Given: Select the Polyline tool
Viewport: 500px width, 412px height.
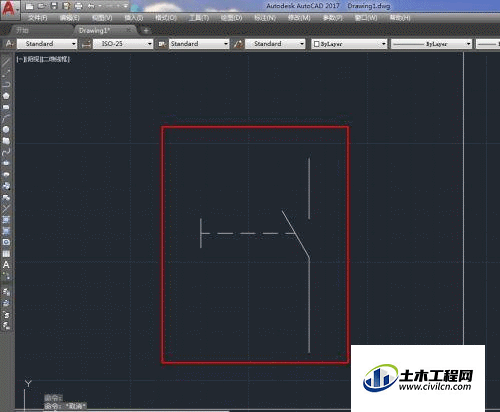Looking at the screenshot, I should pos(6,85).
